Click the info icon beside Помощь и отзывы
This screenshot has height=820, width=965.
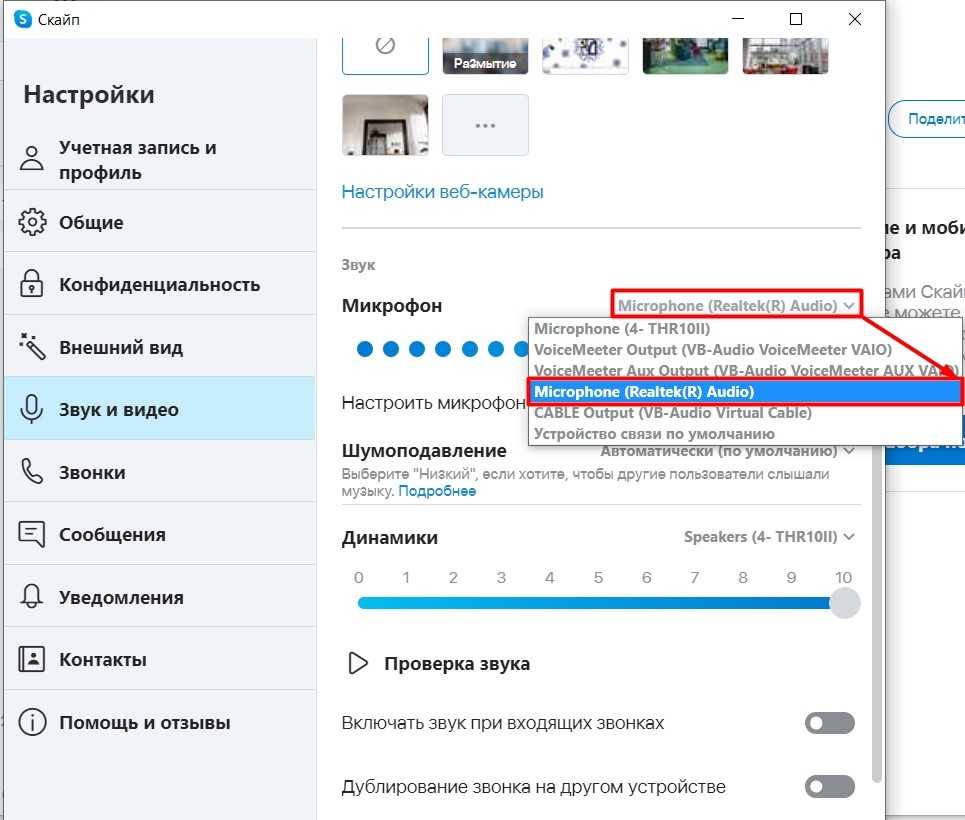(x=32, y=722)
